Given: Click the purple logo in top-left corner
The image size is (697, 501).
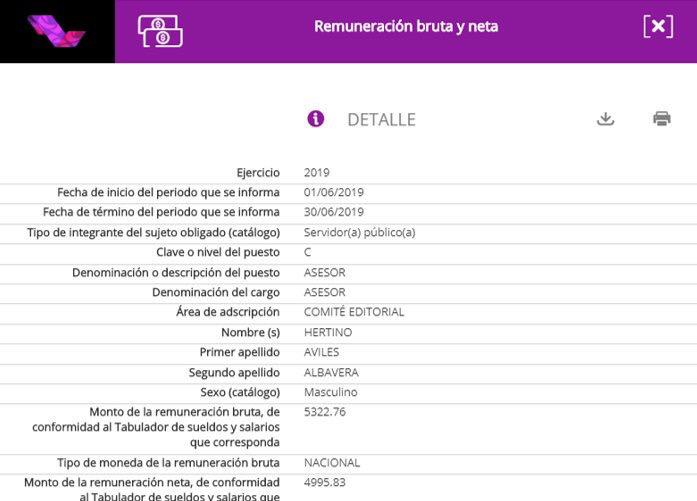Looking at the screenshot, I should [x=56, y=30].
